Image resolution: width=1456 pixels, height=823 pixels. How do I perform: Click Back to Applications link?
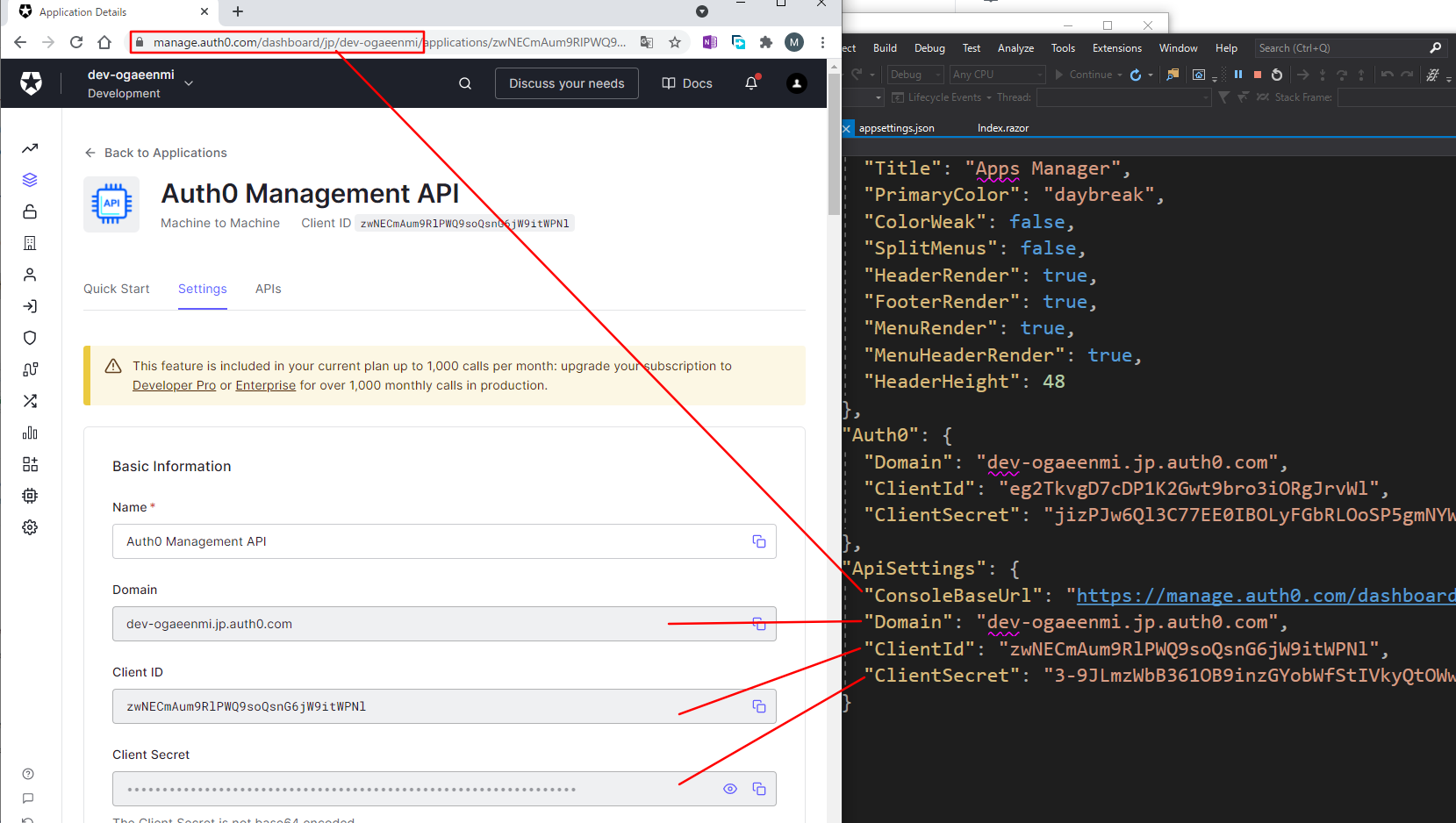pyautogui.click(x=155, y=153)
